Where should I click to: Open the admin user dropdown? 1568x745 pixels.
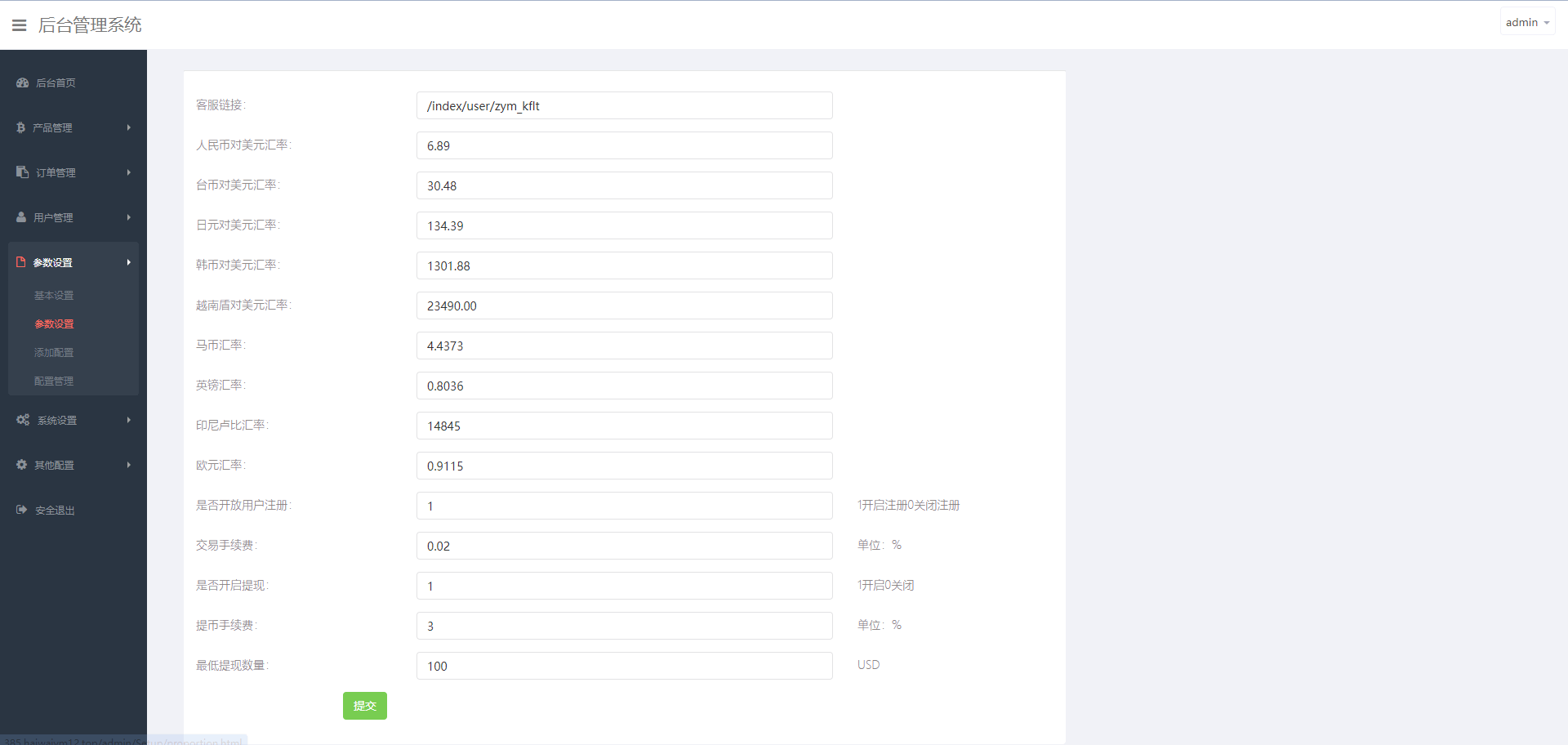pyautogui.click(x=1526, y=23)
